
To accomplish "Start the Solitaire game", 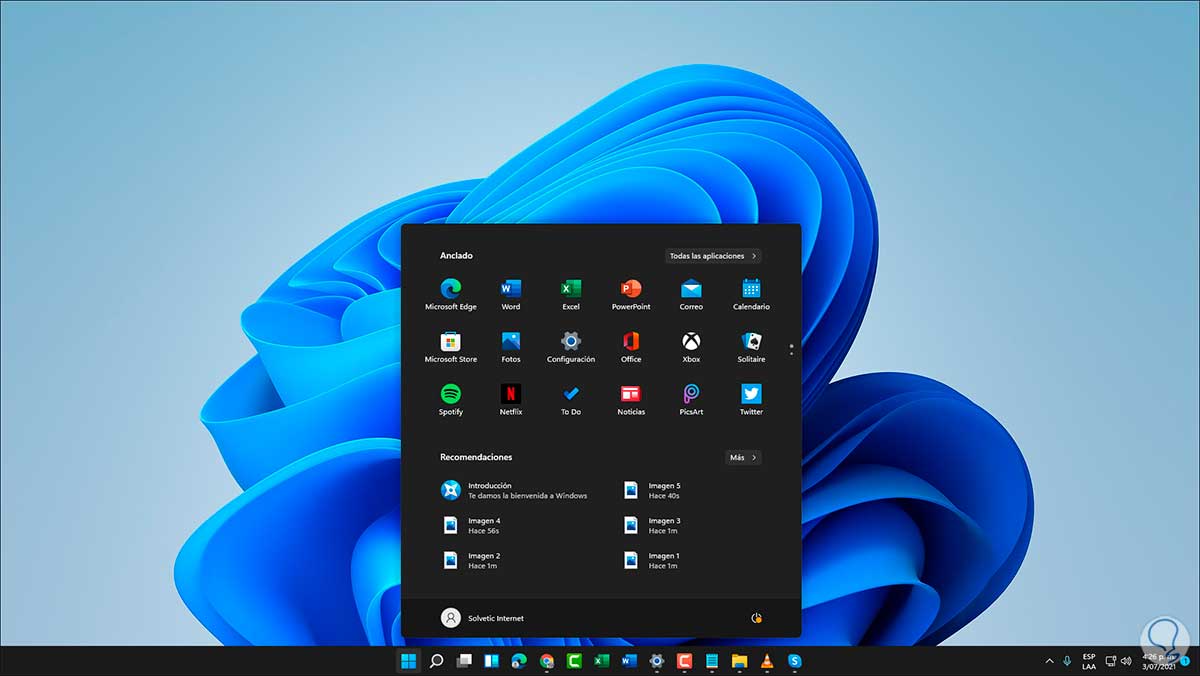I will tap(751, 346).
